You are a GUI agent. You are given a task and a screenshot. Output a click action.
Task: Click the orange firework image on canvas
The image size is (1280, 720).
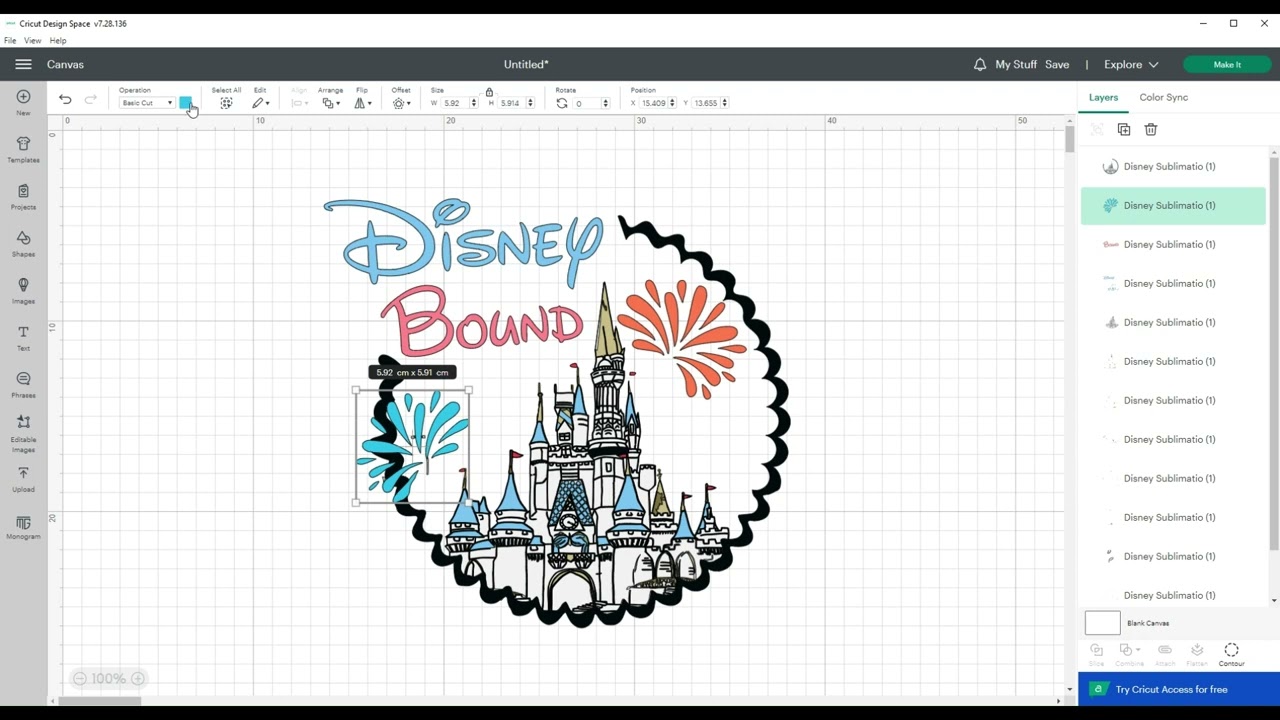coord(682,338)
